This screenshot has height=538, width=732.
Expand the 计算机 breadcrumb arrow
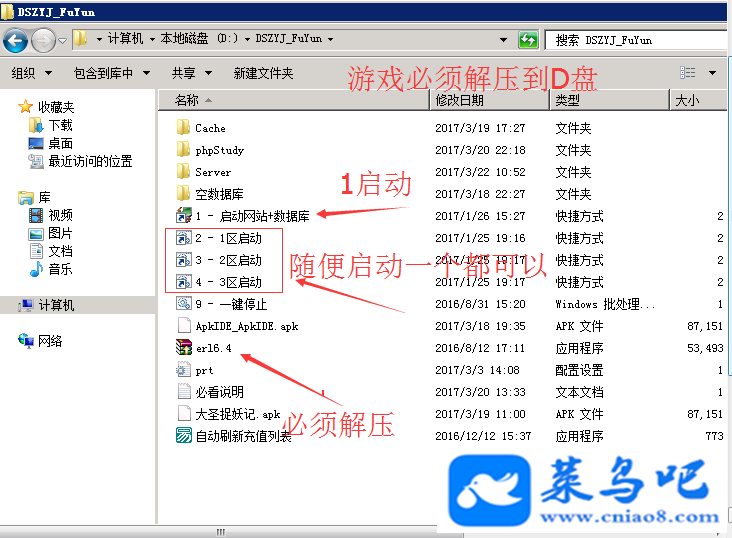[152, 40]
